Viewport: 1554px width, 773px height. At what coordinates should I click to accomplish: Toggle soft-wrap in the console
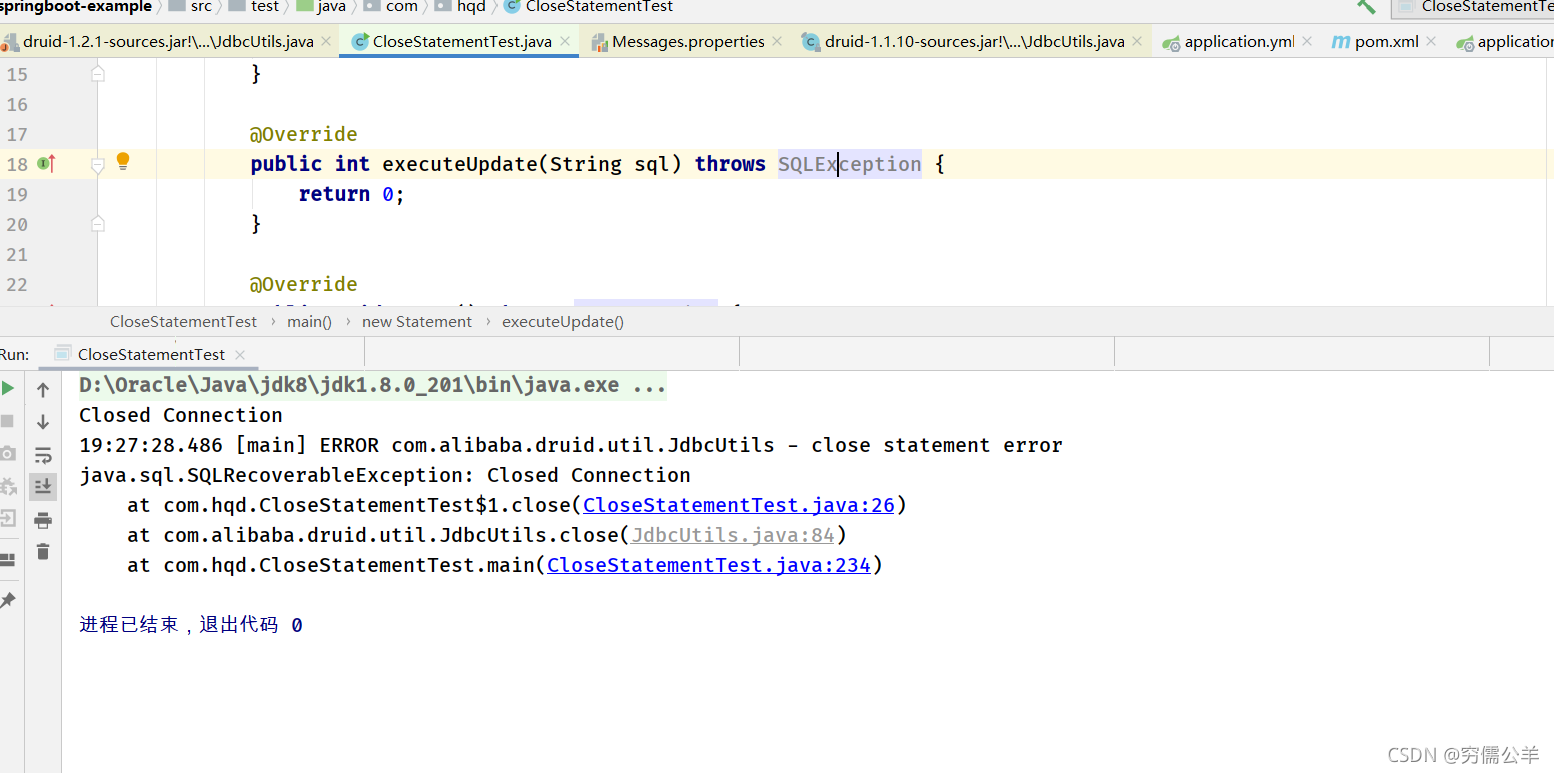coord(43,455)
